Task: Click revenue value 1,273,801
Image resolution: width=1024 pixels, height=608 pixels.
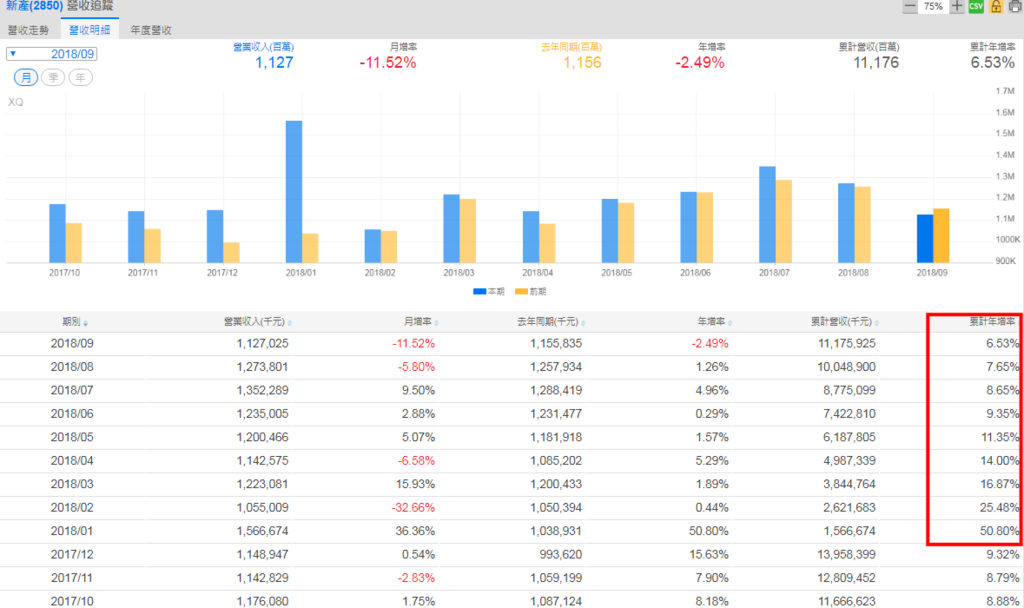Action: click(x=263, y=367)
